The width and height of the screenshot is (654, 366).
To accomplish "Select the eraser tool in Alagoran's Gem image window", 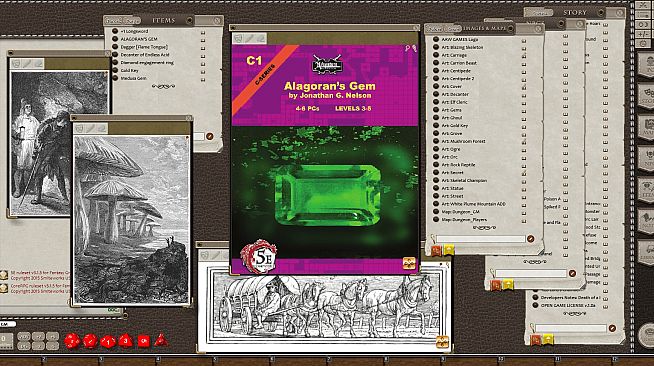I will (x=261, y=38).
